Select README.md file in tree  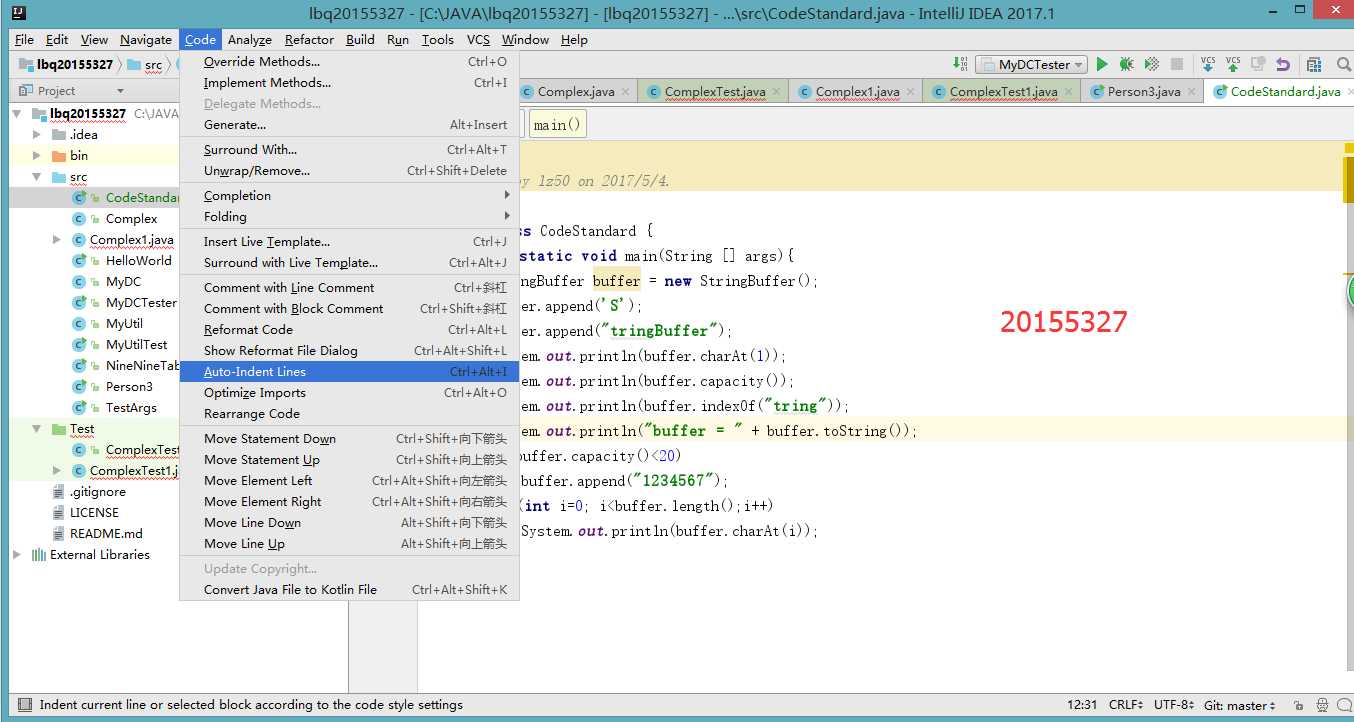(106, 534)
